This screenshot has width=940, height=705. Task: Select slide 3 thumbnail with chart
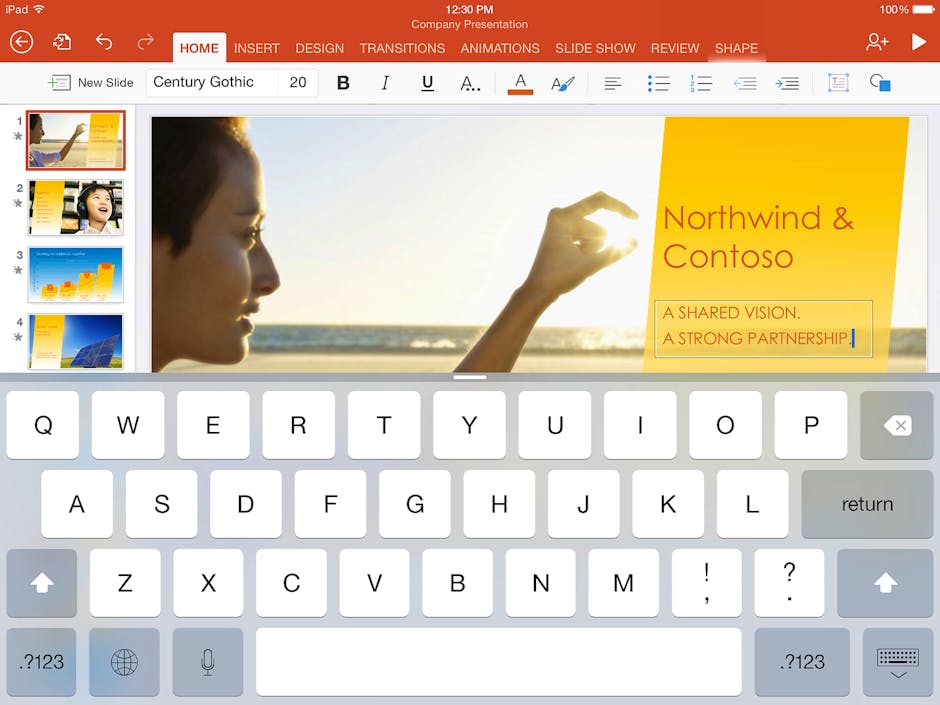76,274
